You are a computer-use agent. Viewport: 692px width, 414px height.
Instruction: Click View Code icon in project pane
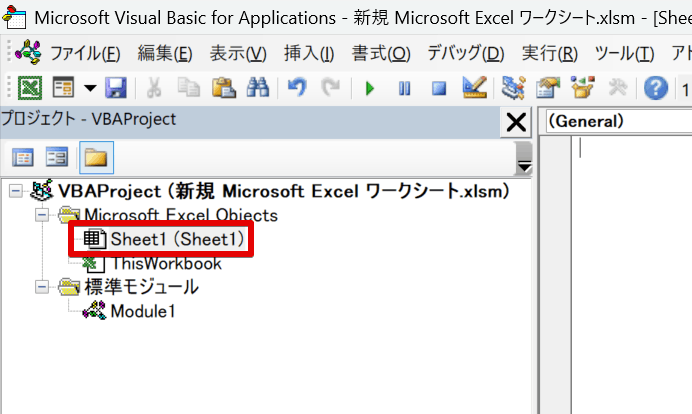23,157
